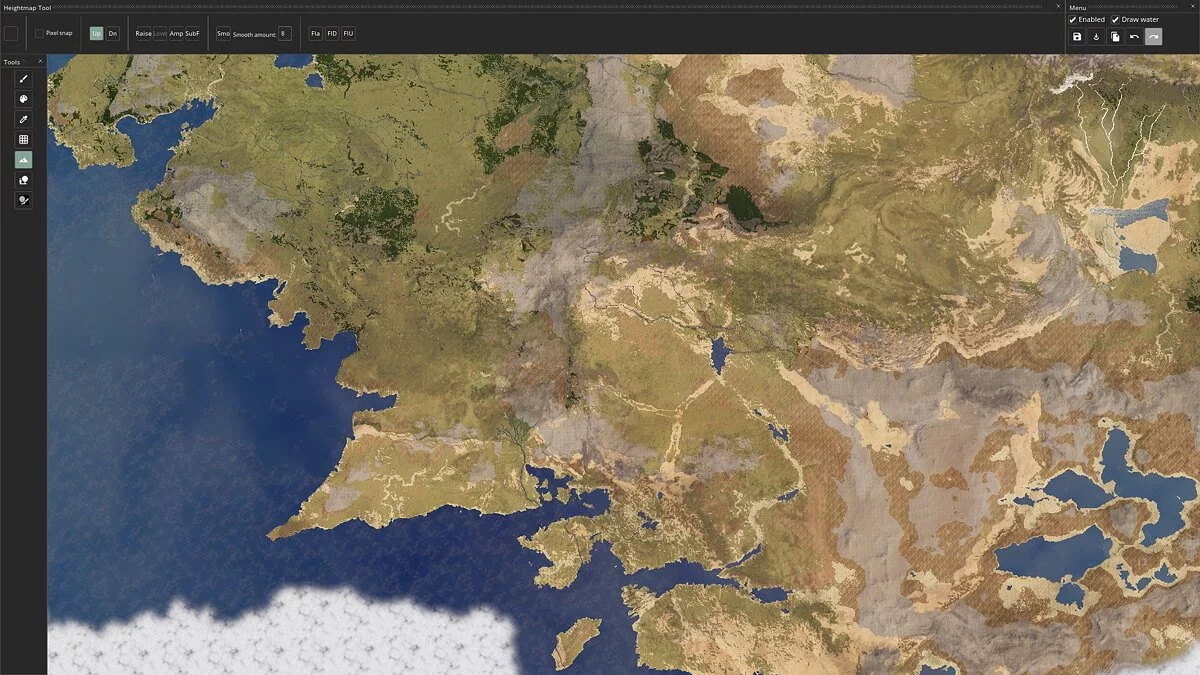
Task: Undo the last terrain edit
Action: tap(1134, 37)
